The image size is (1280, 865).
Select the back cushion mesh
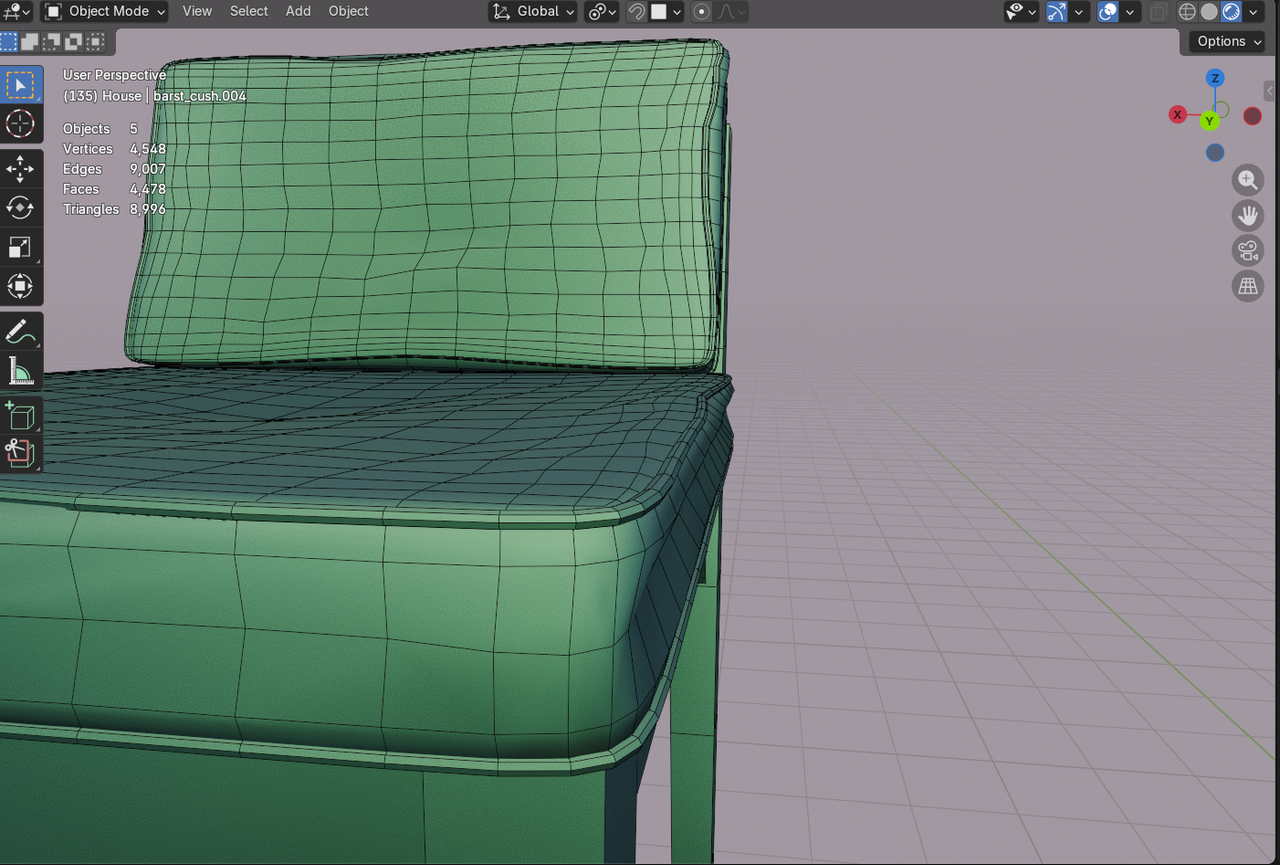[430, 205]
